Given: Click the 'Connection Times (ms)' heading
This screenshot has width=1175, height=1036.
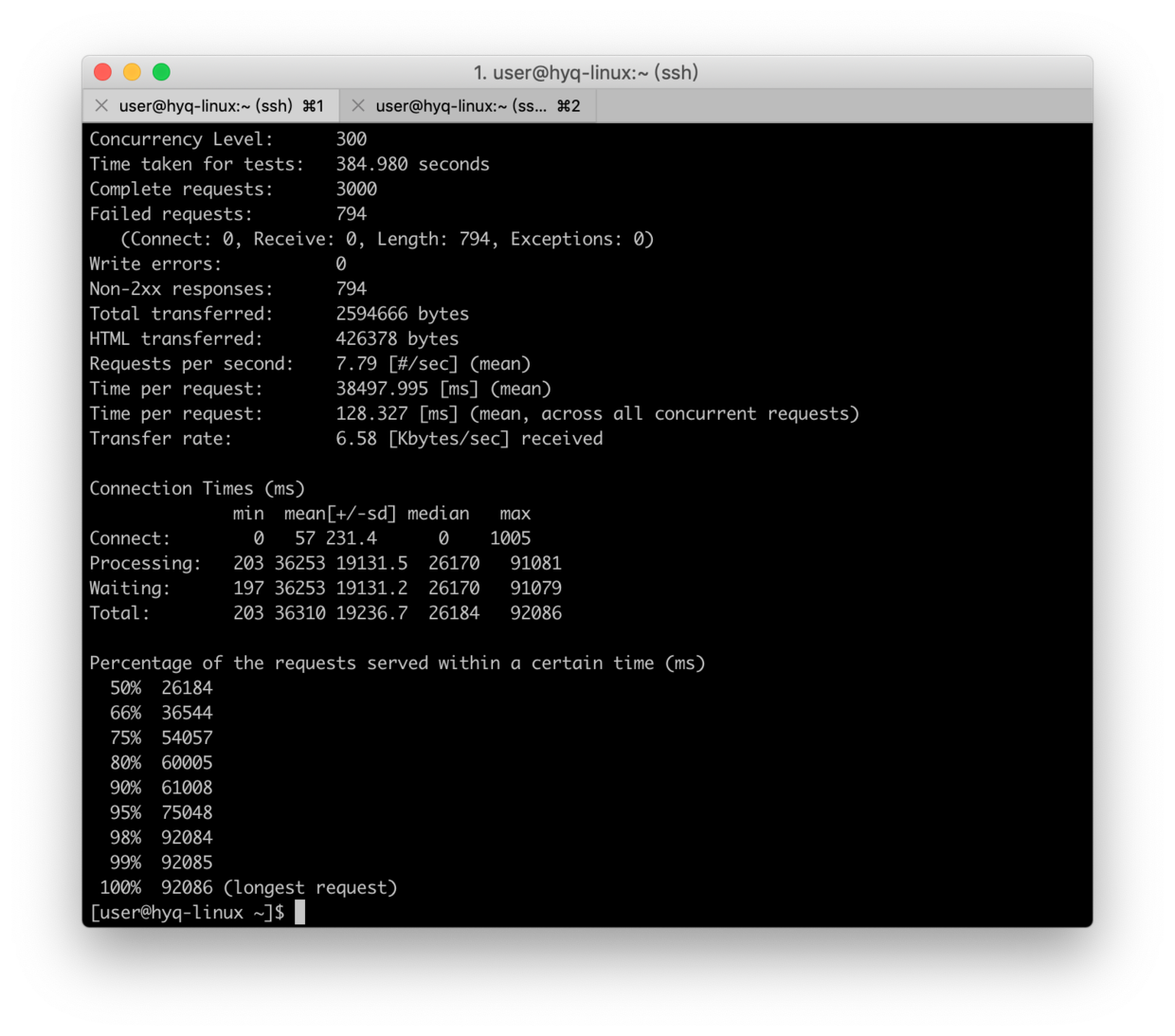Looking at the screenshot, I should [197, 488].
